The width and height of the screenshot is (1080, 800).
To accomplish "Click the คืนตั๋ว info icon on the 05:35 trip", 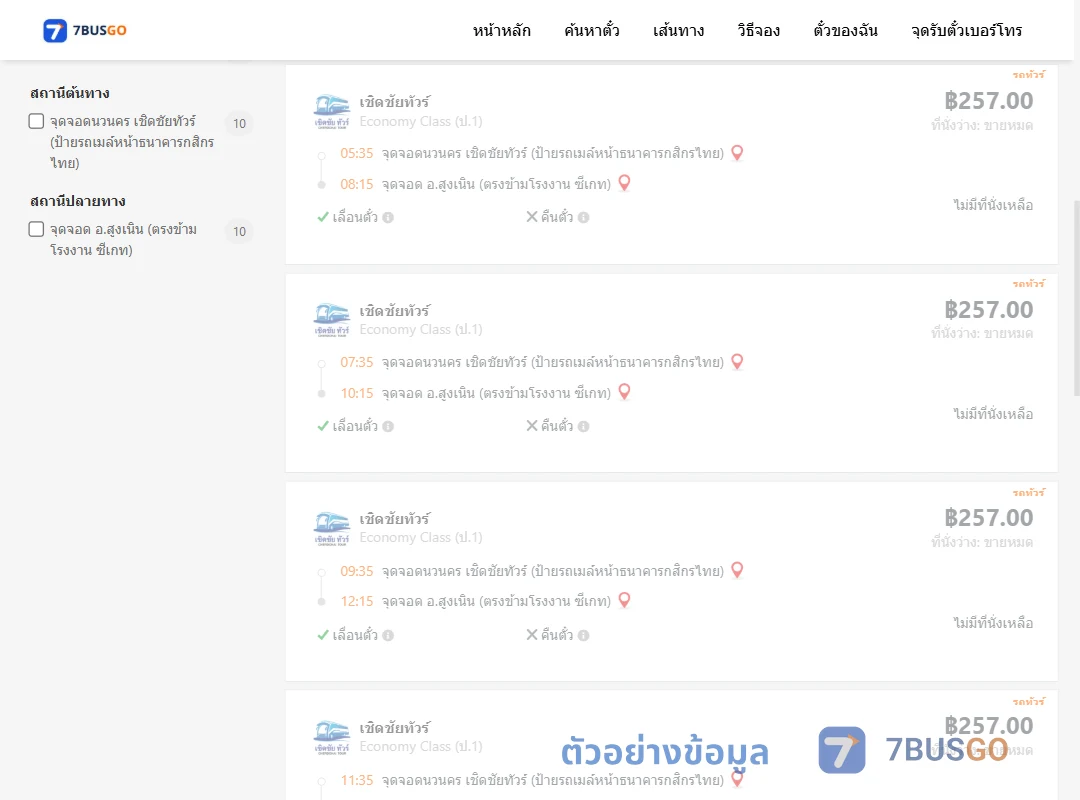I will (583, 217).
